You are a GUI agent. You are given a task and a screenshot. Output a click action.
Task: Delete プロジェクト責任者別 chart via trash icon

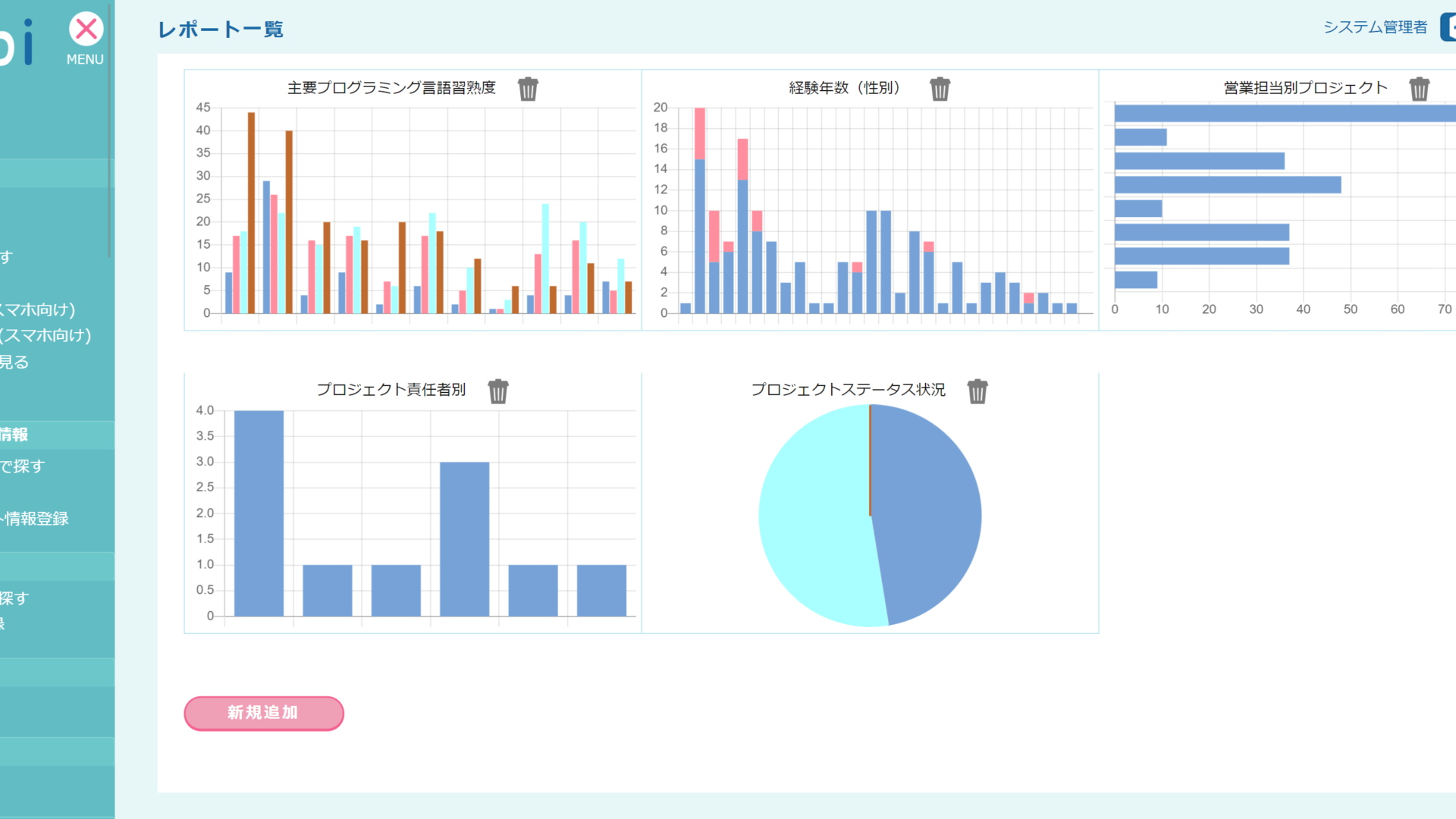[x=497, y=391]
